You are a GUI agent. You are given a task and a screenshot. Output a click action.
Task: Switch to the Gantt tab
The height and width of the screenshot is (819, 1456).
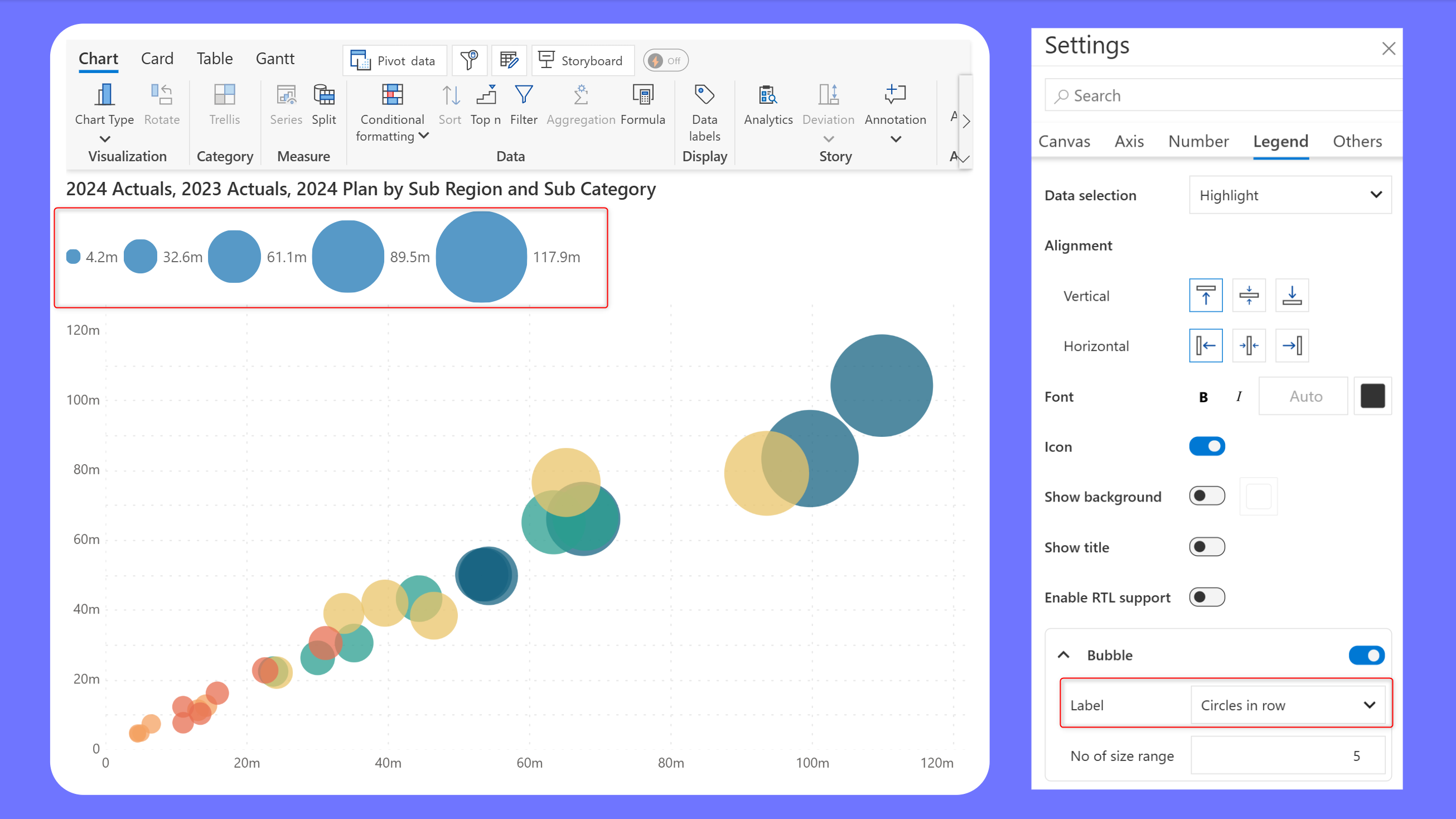point(275,59)
